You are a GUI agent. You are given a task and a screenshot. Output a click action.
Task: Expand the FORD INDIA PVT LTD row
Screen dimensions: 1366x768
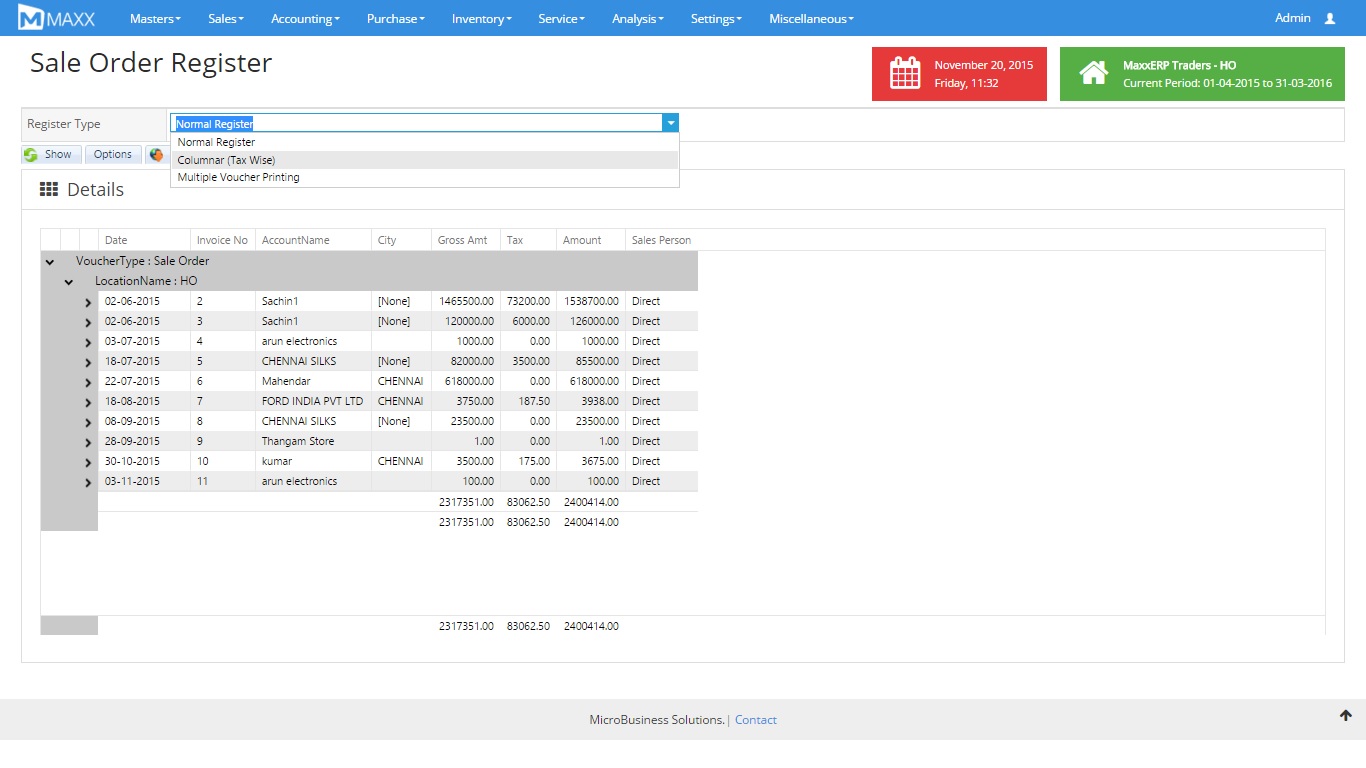pos(88,402)
